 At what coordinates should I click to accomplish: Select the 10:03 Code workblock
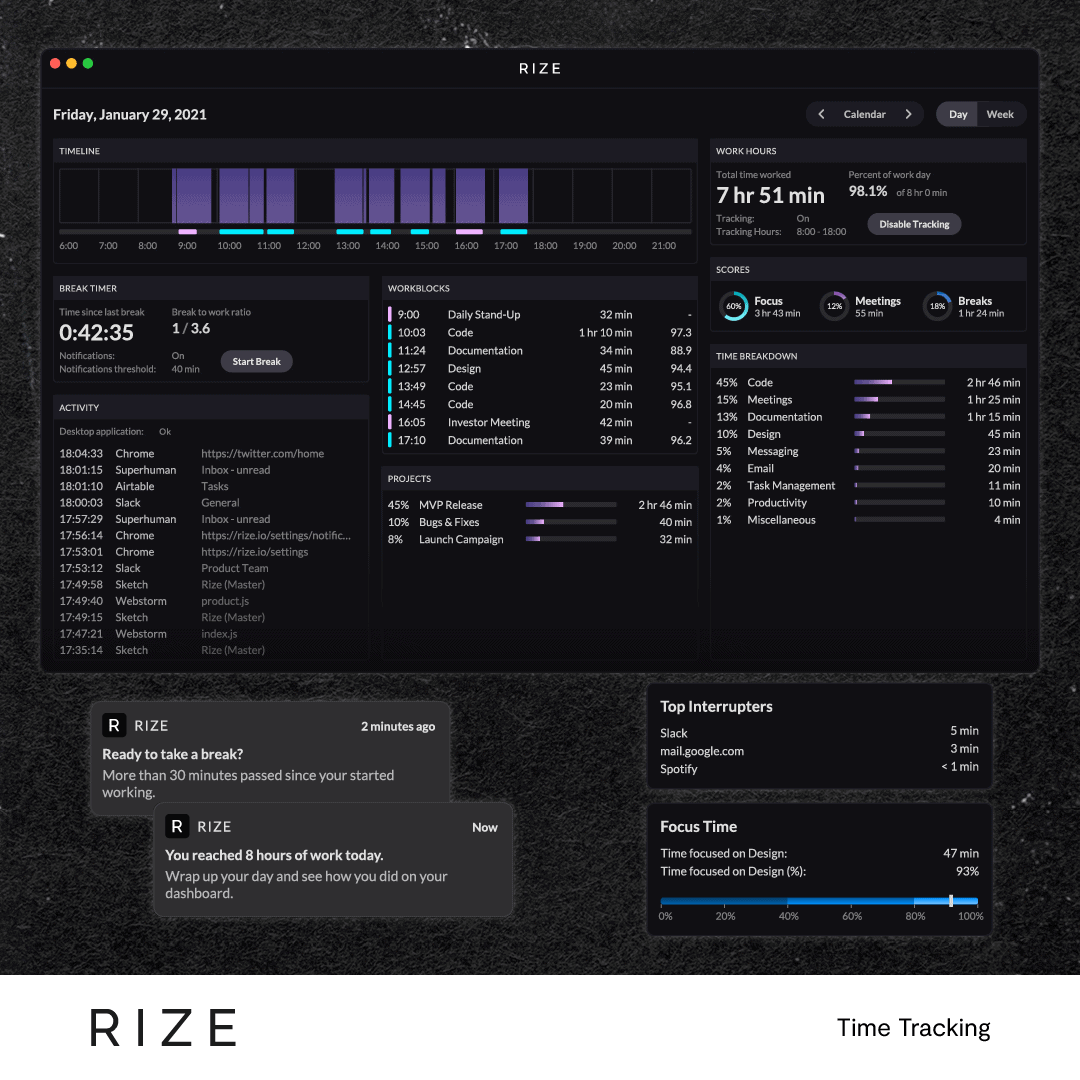pos(540,333)
